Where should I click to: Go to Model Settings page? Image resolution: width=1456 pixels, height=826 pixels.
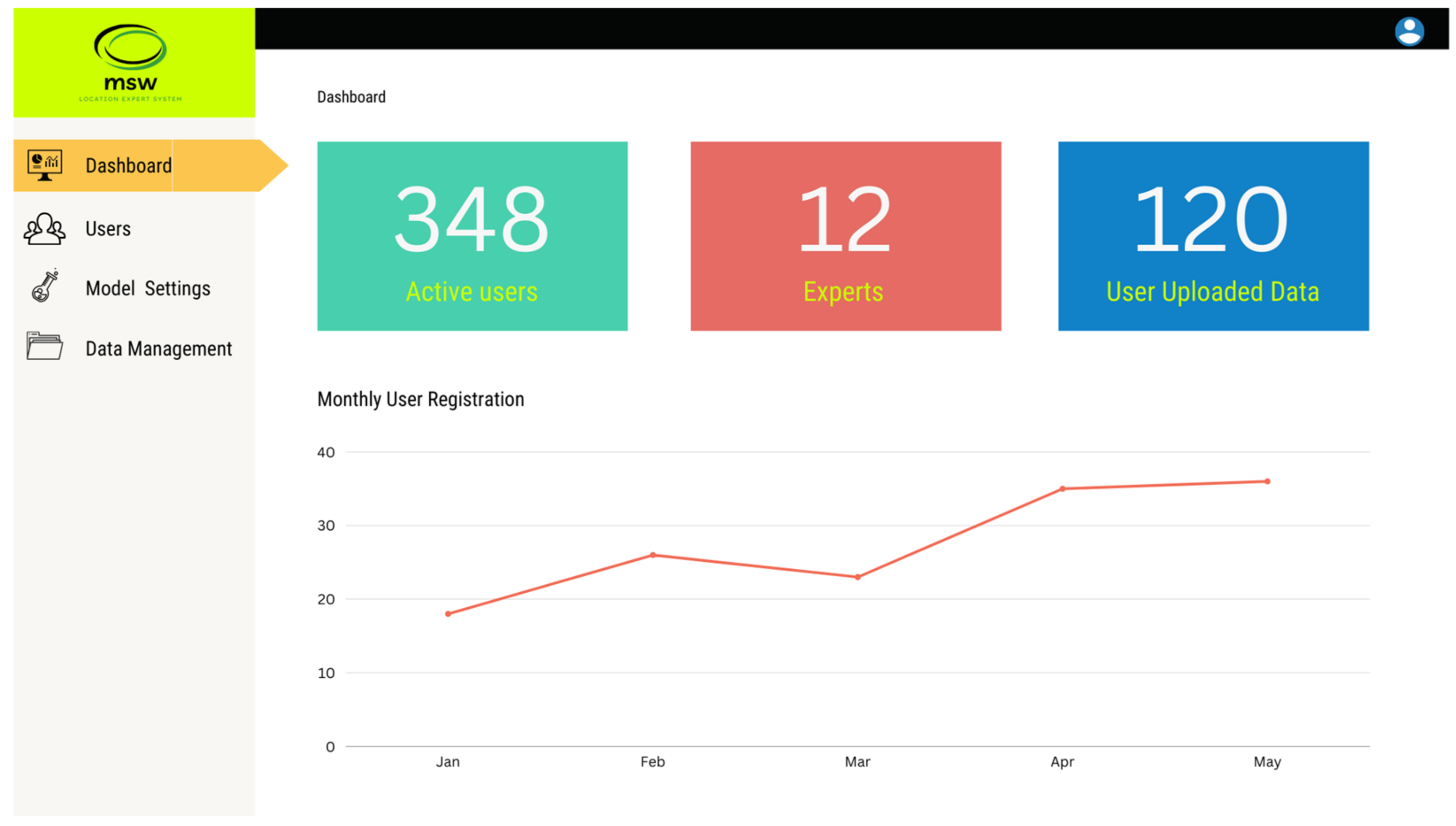point(147,288)
